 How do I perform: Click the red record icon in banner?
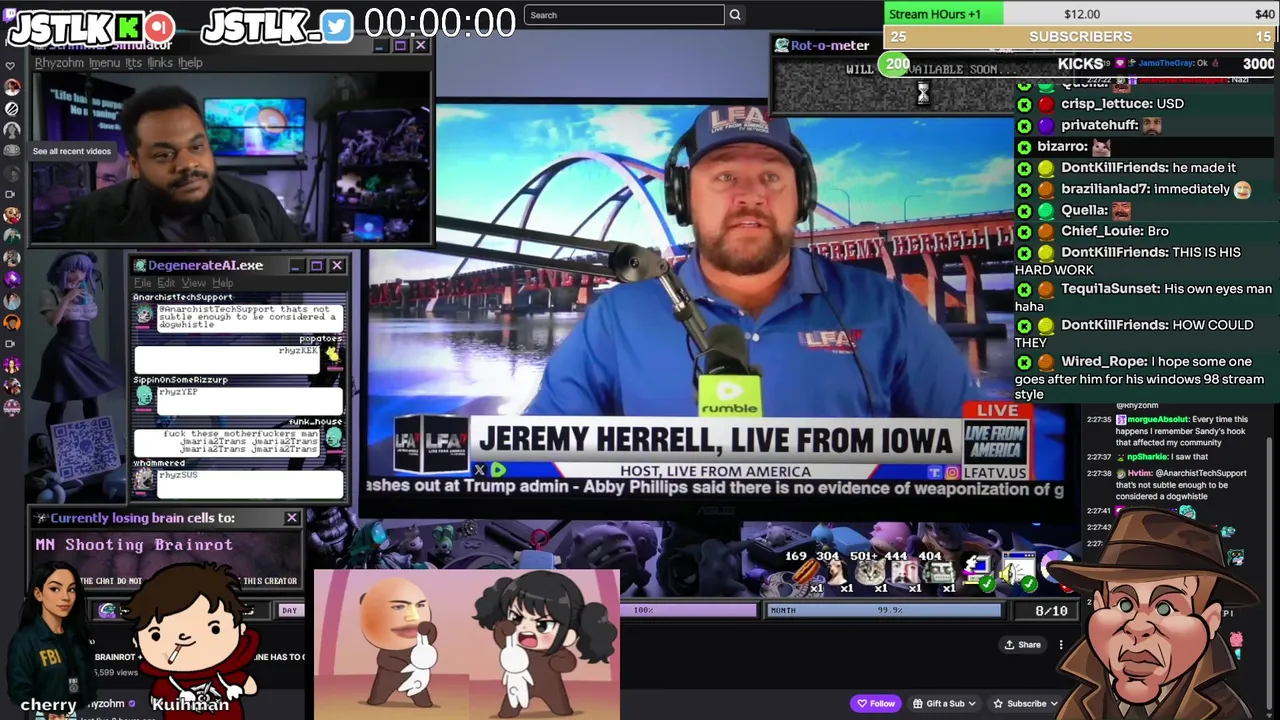coord(159,27)
